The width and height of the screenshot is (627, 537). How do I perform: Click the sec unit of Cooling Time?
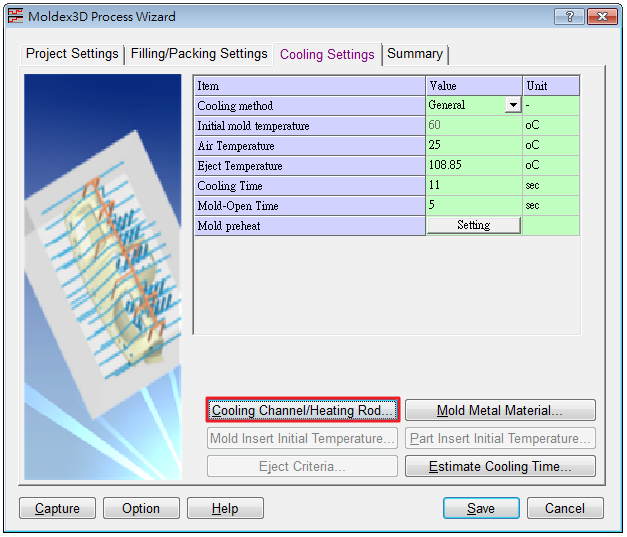click(551, 185)
